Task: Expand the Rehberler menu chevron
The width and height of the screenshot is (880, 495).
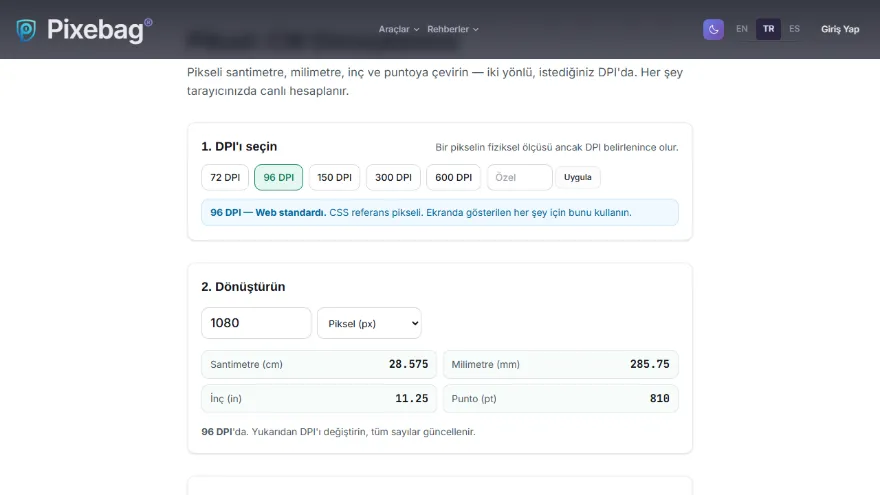Action: coord(475,29)
